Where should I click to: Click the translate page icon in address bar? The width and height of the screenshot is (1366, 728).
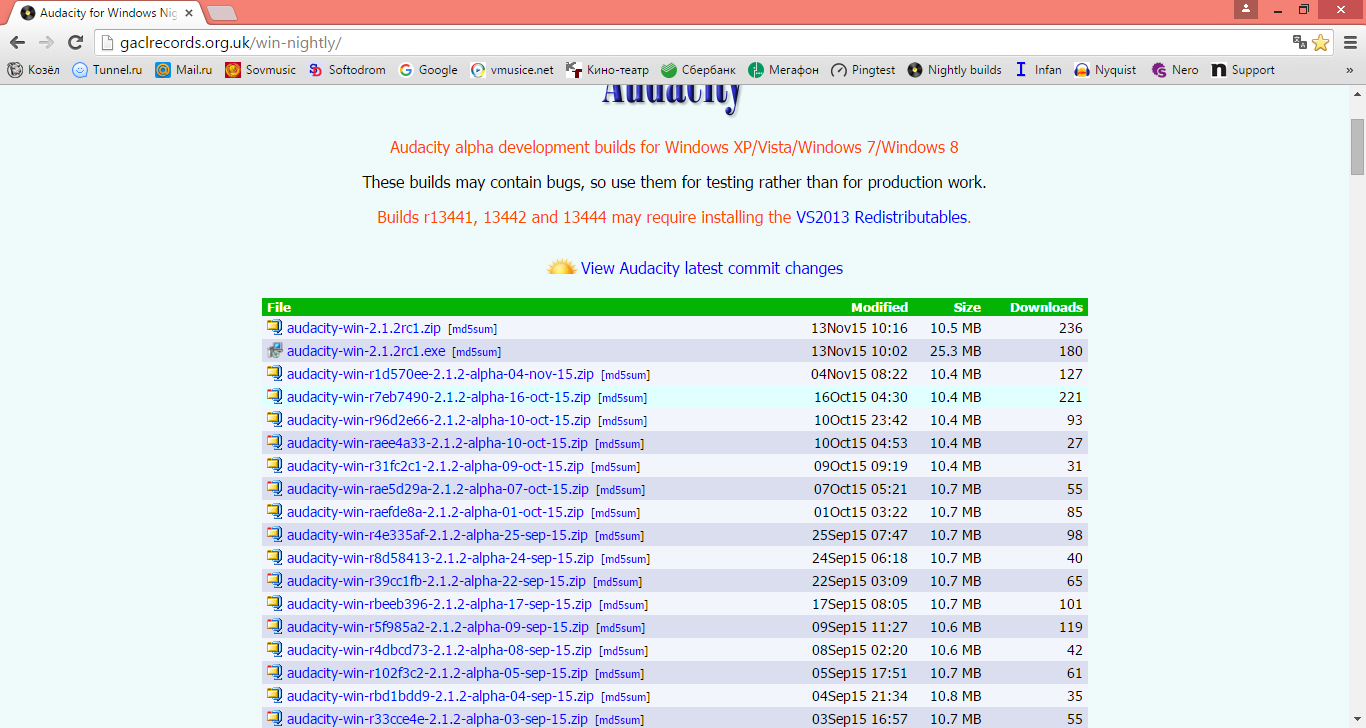(1300, 42)
